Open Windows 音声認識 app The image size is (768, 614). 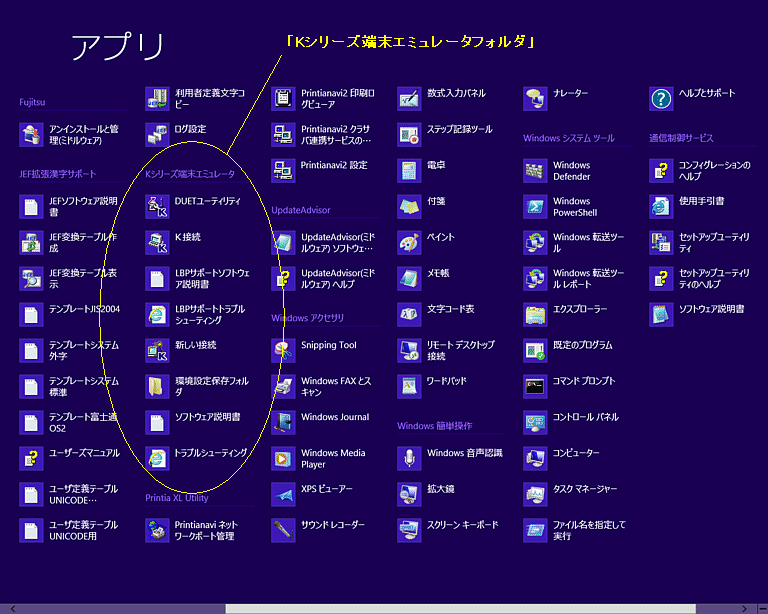[409, 458]
